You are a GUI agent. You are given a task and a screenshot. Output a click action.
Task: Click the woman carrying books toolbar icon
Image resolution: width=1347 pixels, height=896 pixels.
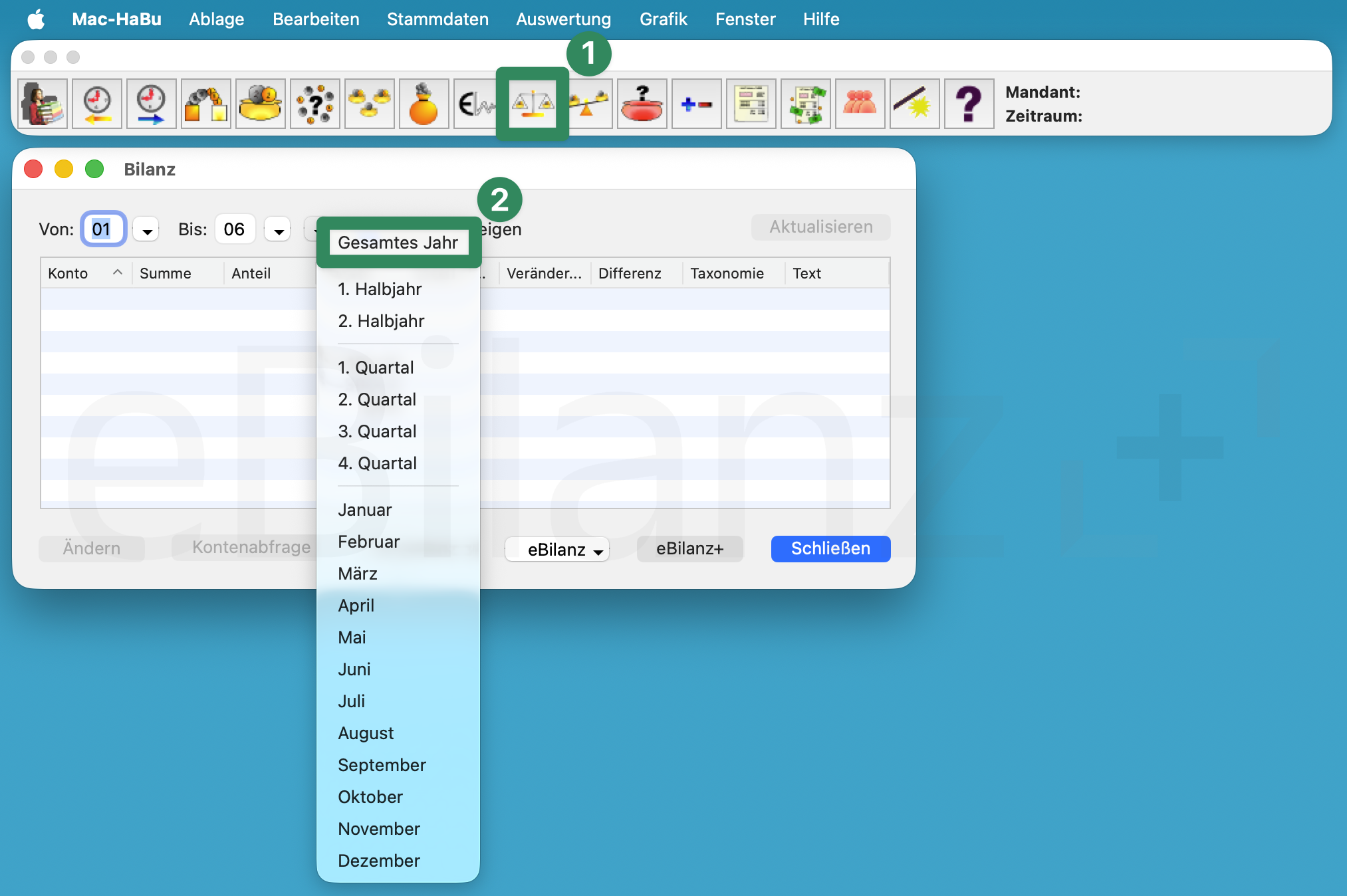point(43,104)
